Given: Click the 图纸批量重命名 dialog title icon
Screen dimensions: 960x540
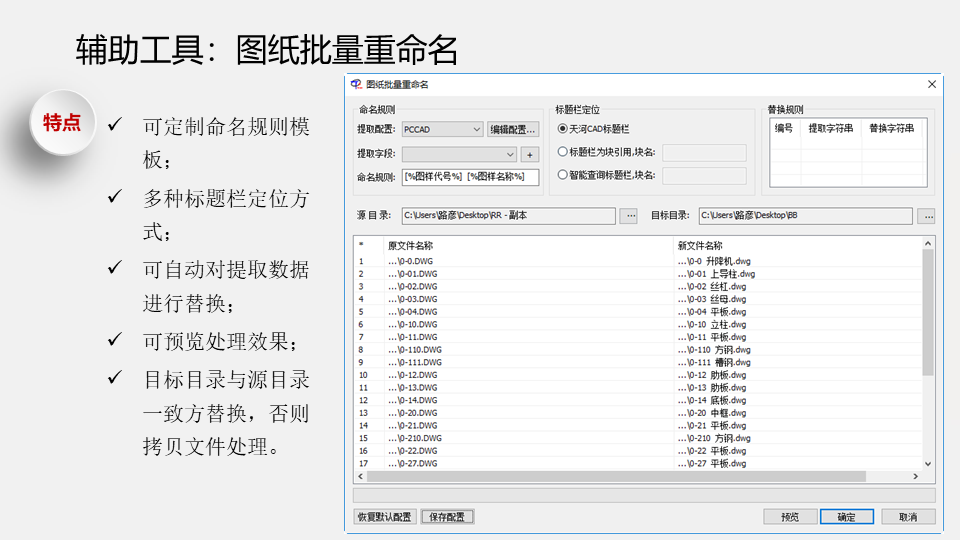Looking at the screenshot, I should [x=357, y=85].
